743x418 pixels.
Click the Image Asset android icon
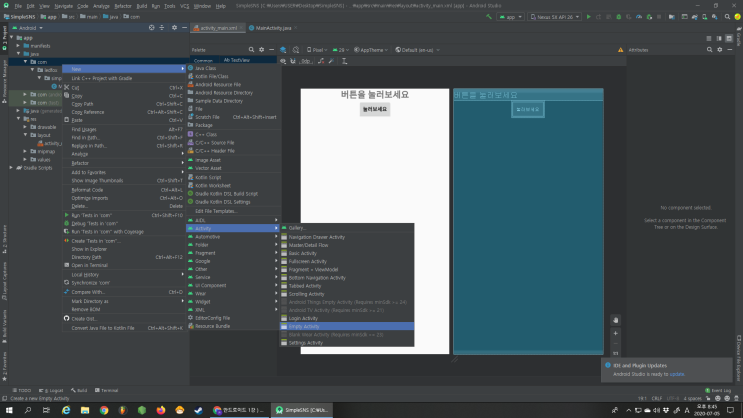click(x=190, y=160)
